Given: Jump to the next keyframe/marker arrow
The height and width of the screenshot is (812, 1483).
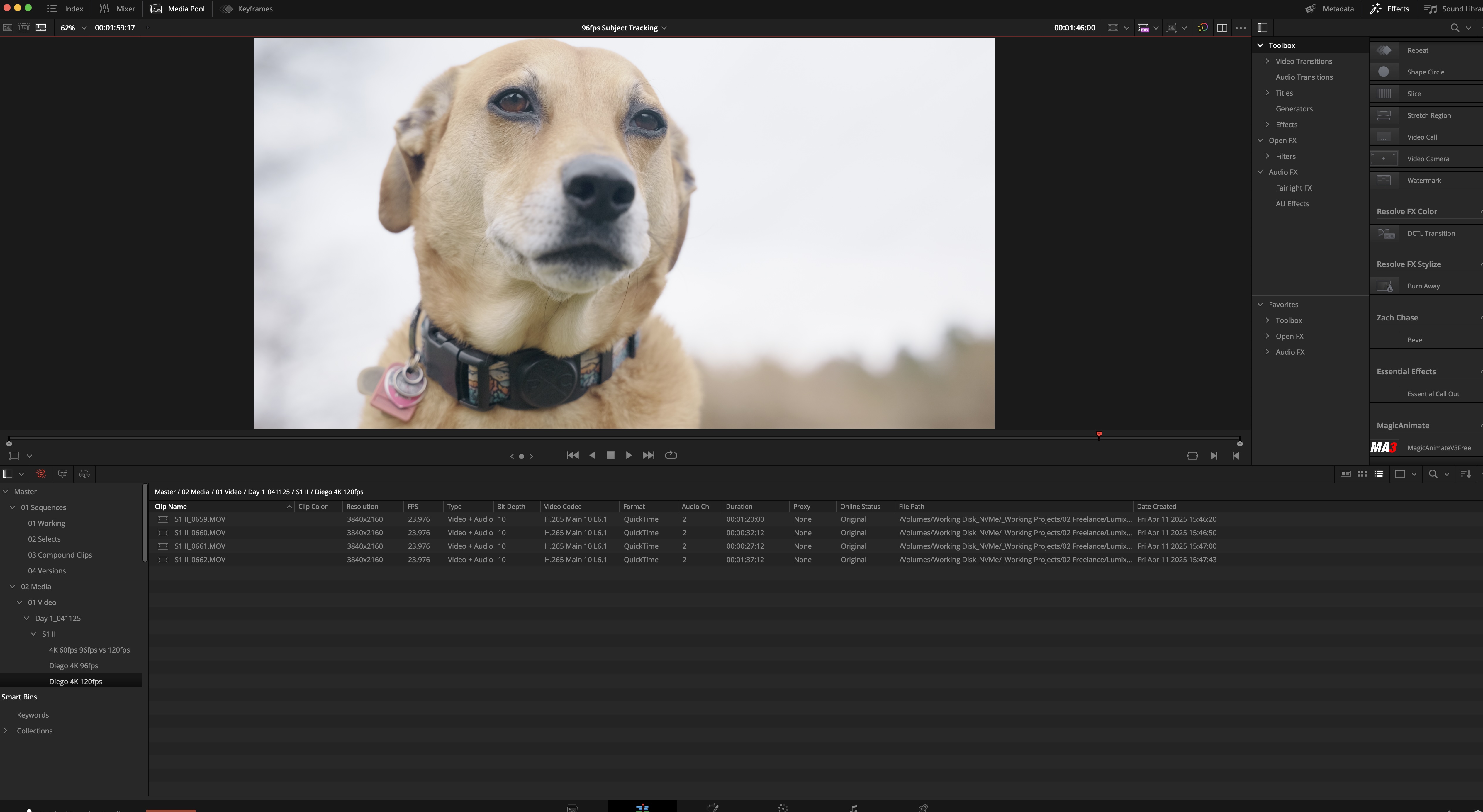Looking at the screenshot, I should tap(531, 456).
